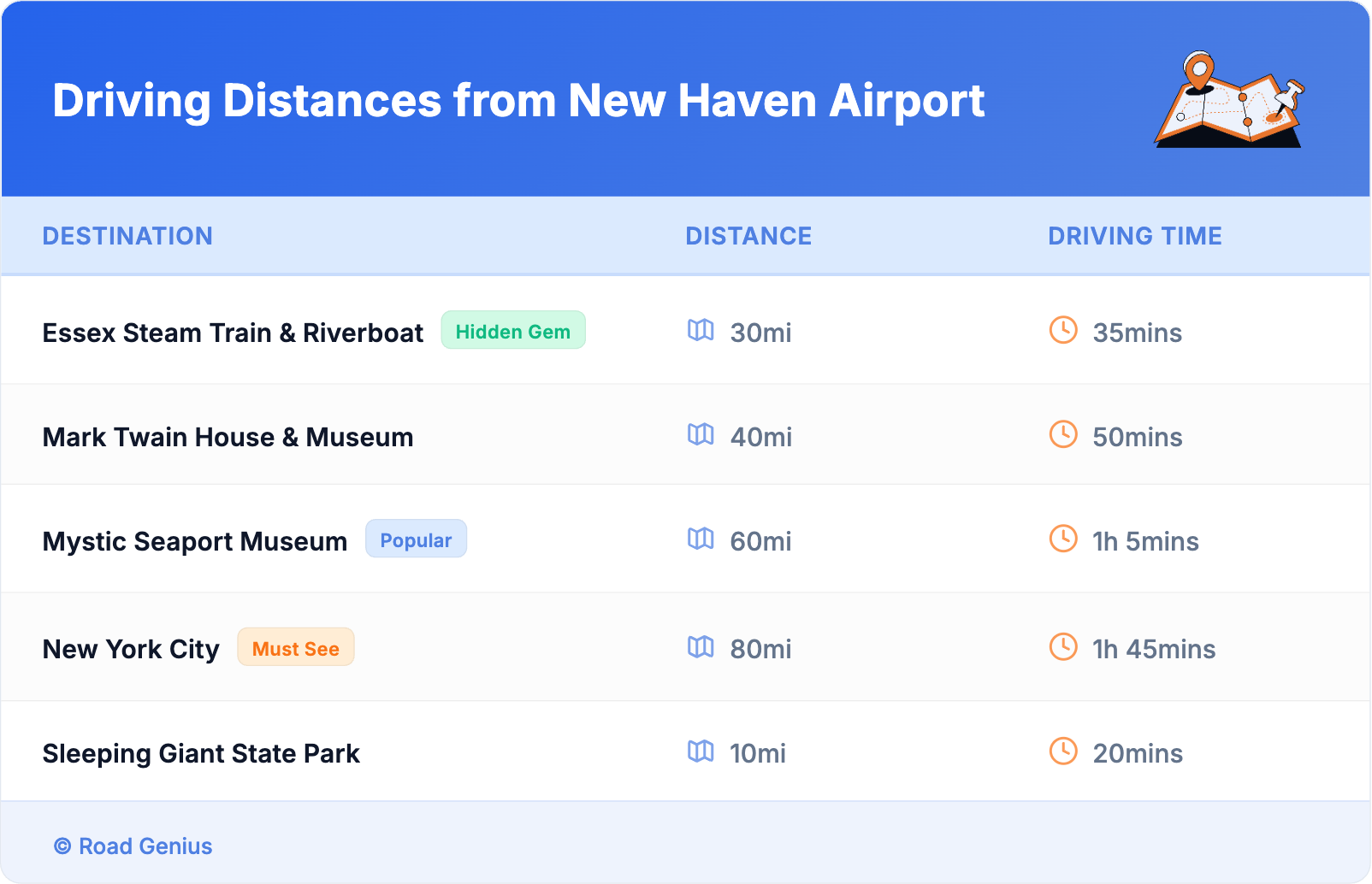Image resolution: width=1372 pixels, height=884 pixels.
Task: Click the map illustration with location pin
Action: [x=1229, y=100]
